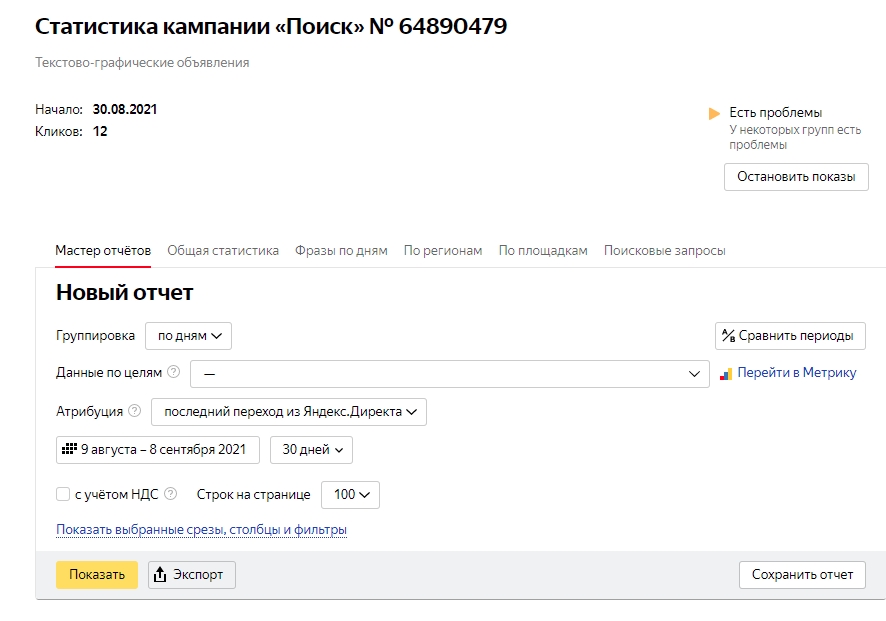Viewport: 886px width, 621px height.
Task: Click the Новый отчет heading
Action: pos(124,293)
